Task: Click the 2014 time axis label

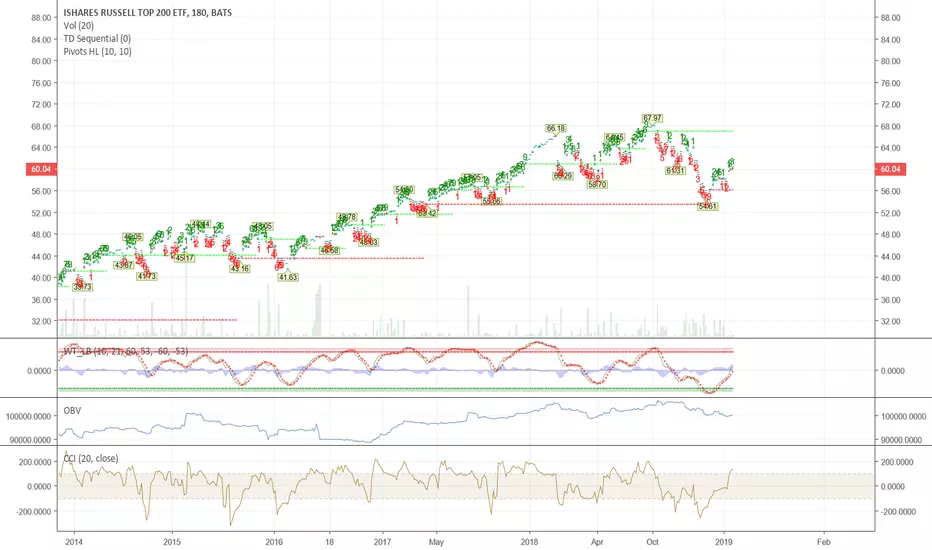Action: pos(74,542)
